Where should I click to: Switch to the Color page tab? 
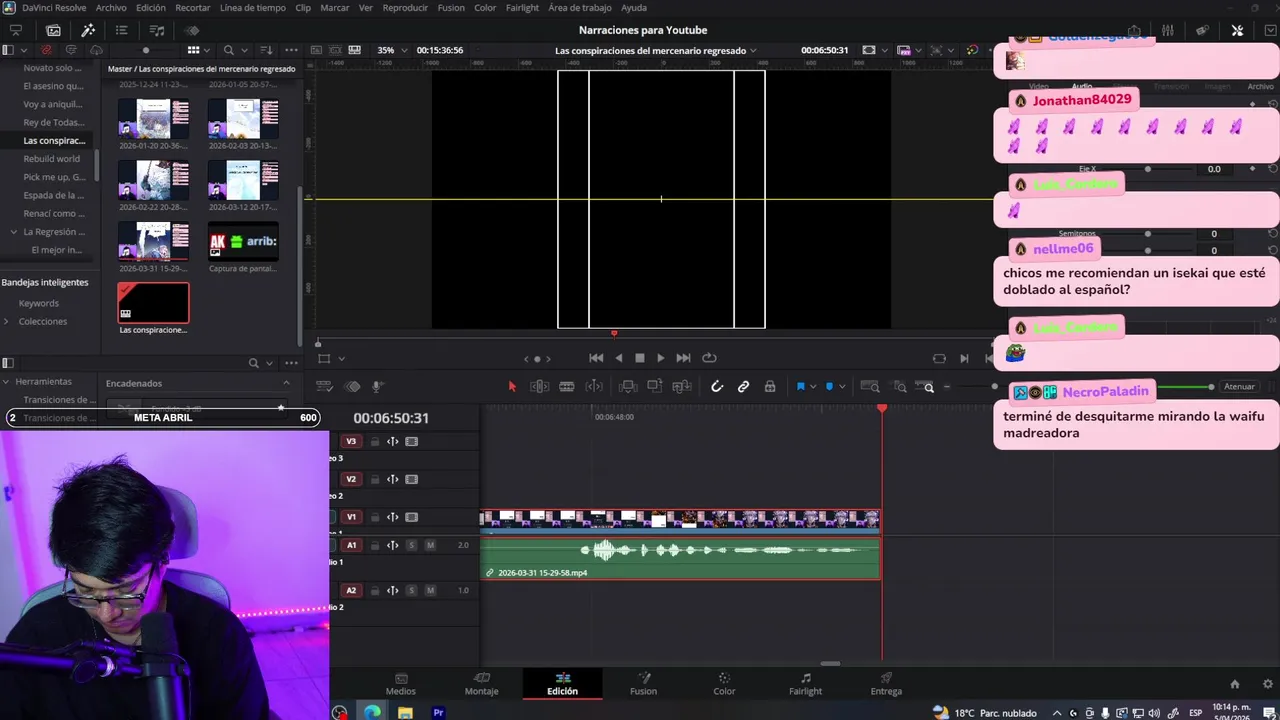(x=724, y=684)
